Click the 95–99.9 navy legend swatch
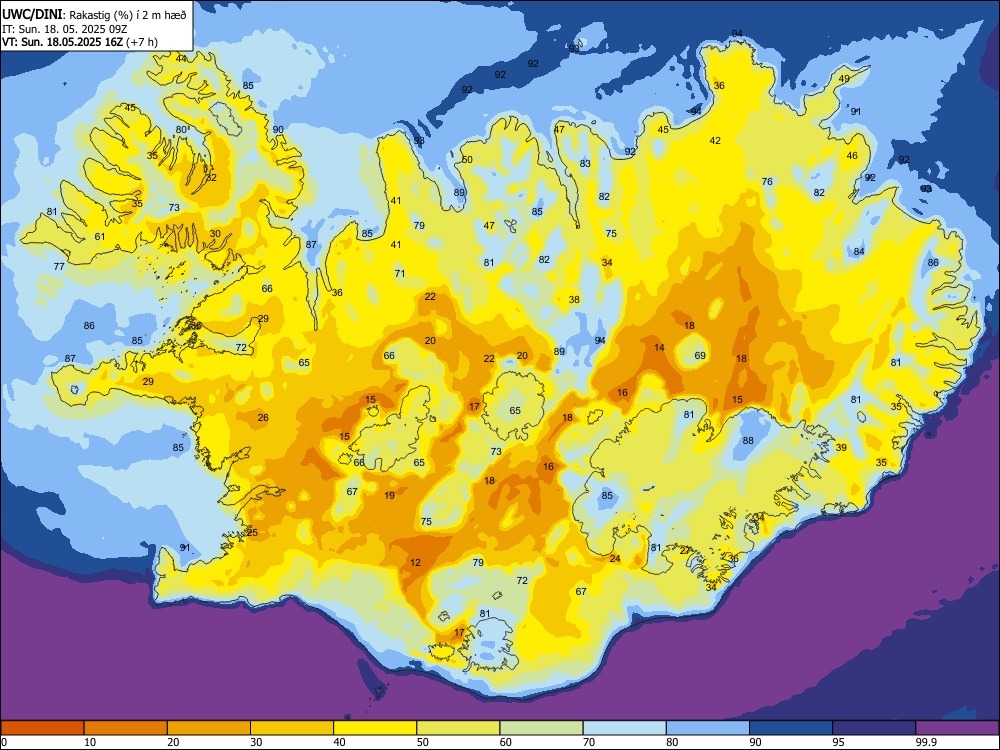Viewport: 1000px width, 750px height. [x=874, y=728]
